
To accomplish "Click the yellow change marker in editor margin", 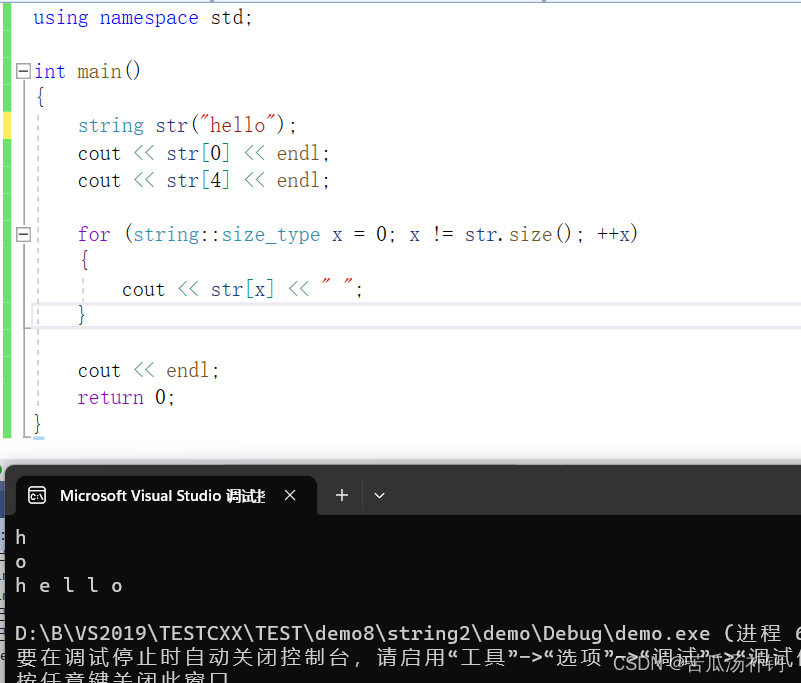I will [x=6, y=125].
